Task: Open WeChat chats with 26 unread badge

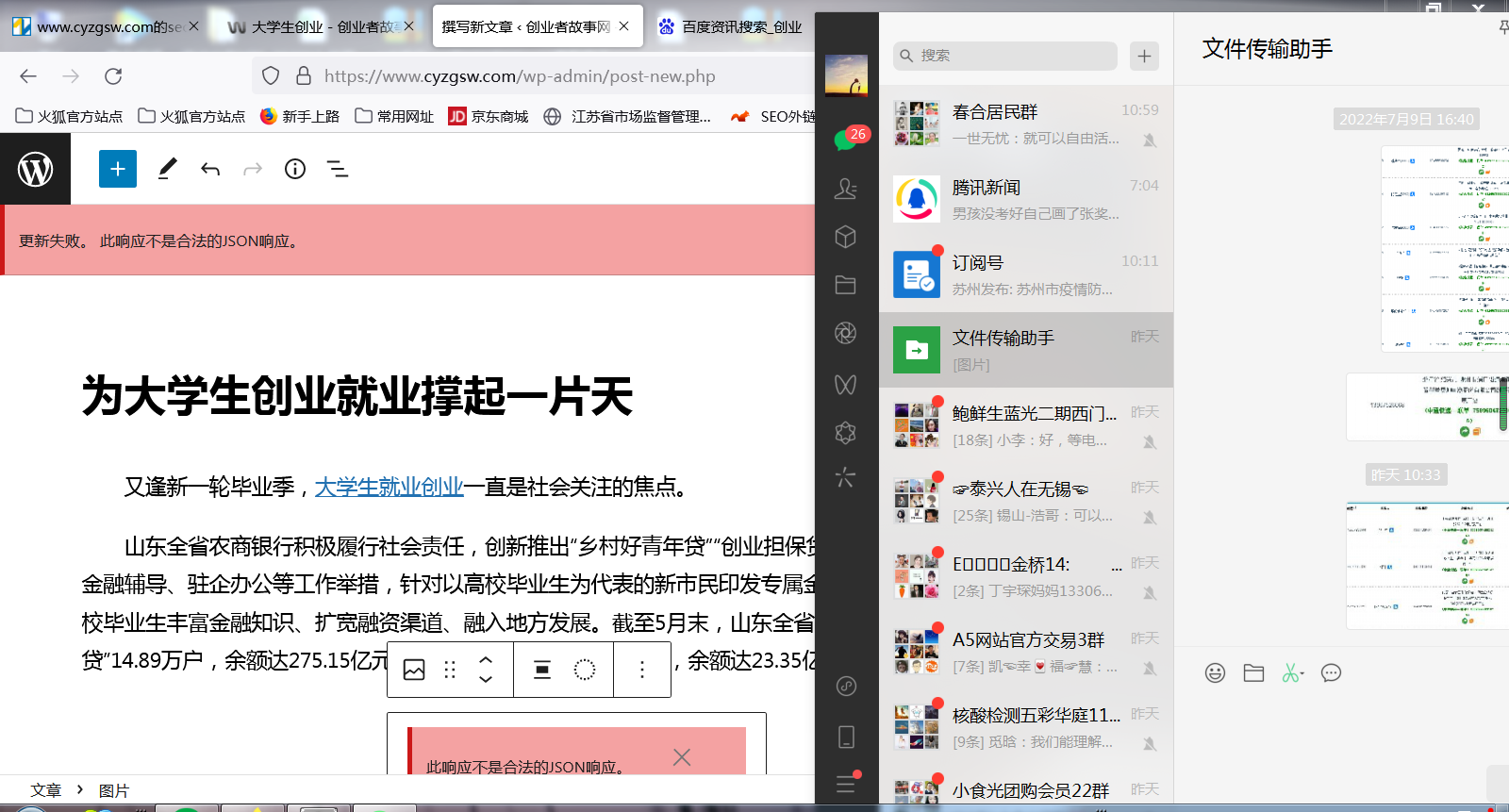Action: [x=846, y=141]
